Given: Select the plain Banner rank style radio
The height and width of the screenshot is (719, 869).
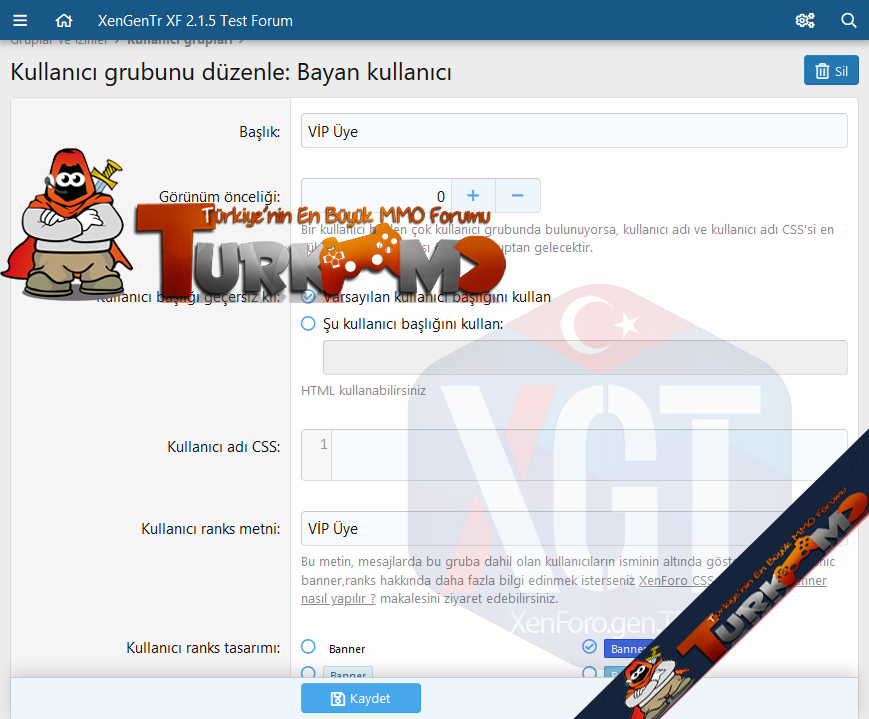Looking at the screenshot, I should pyautogui.click(x=308, y=647).
